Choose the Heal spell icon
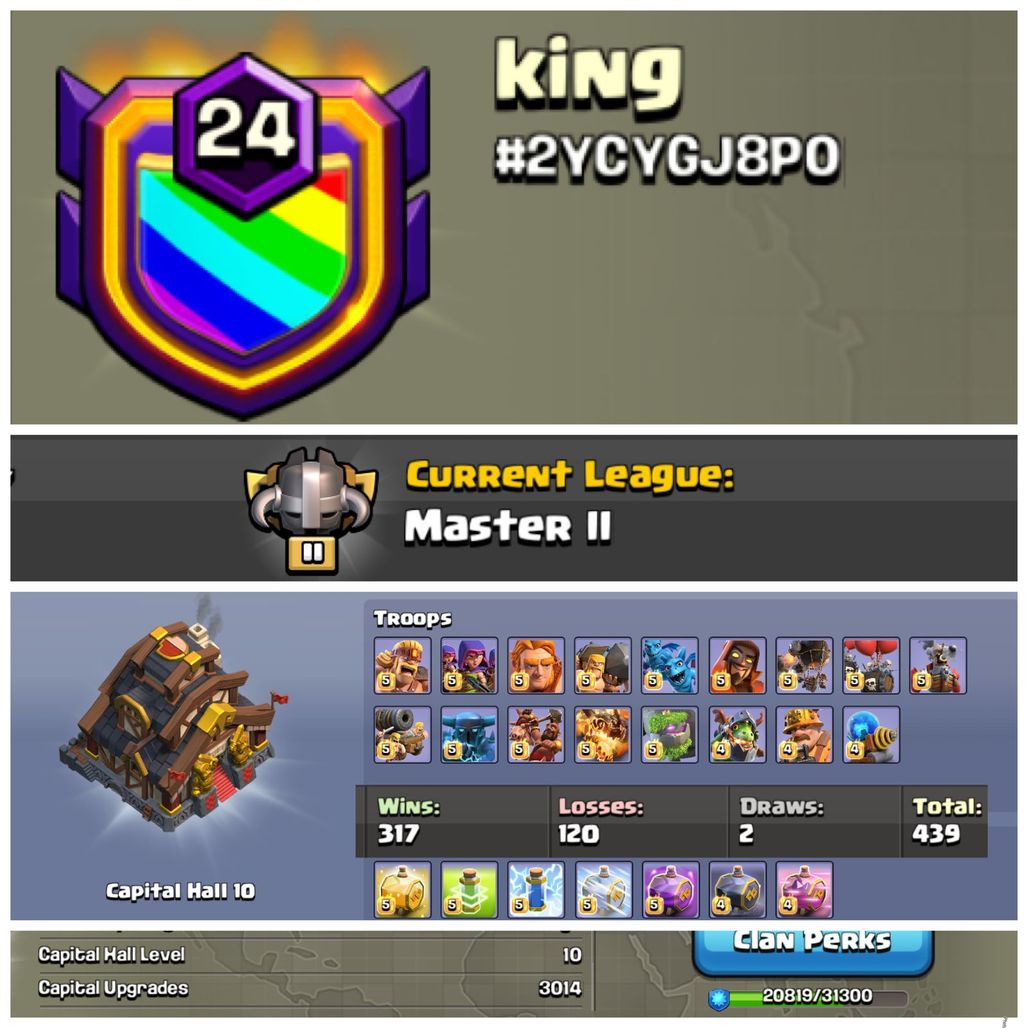Image resolution: width=1028 pixels, height=1028 pixels. point(403,890)
